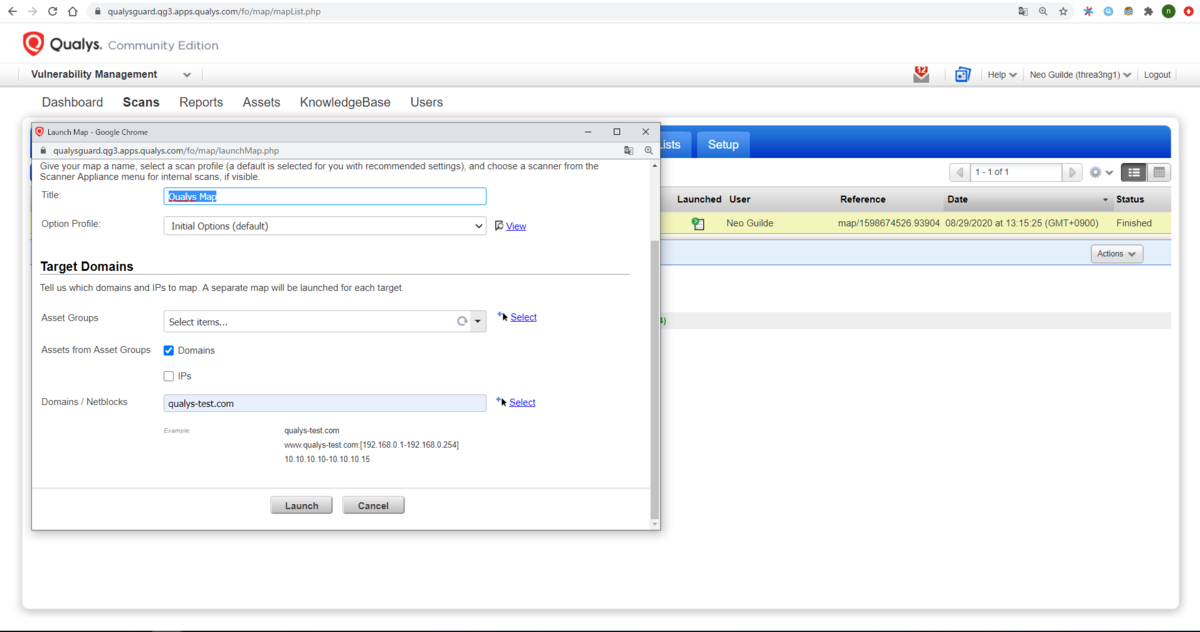Click the map/1598674526.93904 reference cell
Viewport: 1200px width, 632px height.
pos(889,223)
